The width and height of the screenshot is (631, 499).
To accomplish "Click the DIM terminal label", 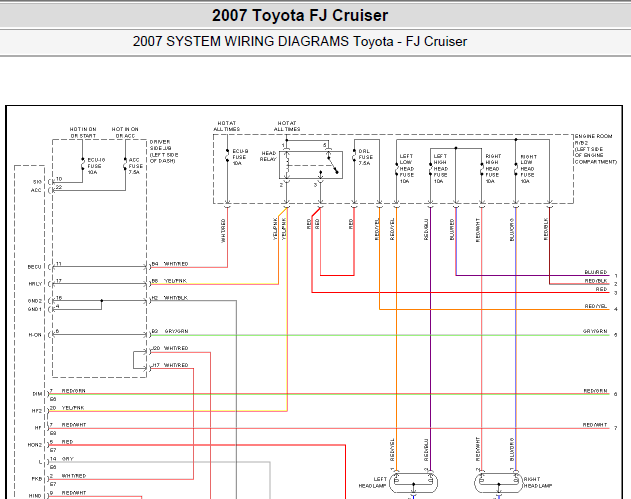I will [x=37, y=394].
